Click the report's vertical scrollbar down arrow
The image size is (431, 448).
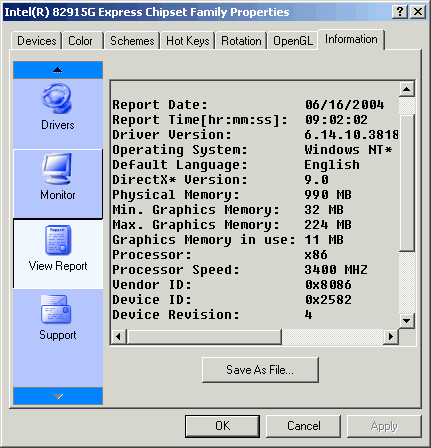(x=407, y=321)
